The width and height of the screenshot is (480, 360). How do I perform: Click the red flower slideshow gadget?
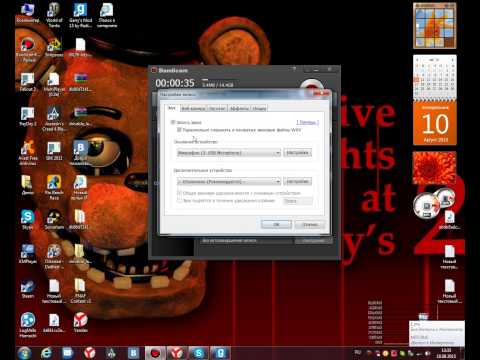(x=435, y=168)
